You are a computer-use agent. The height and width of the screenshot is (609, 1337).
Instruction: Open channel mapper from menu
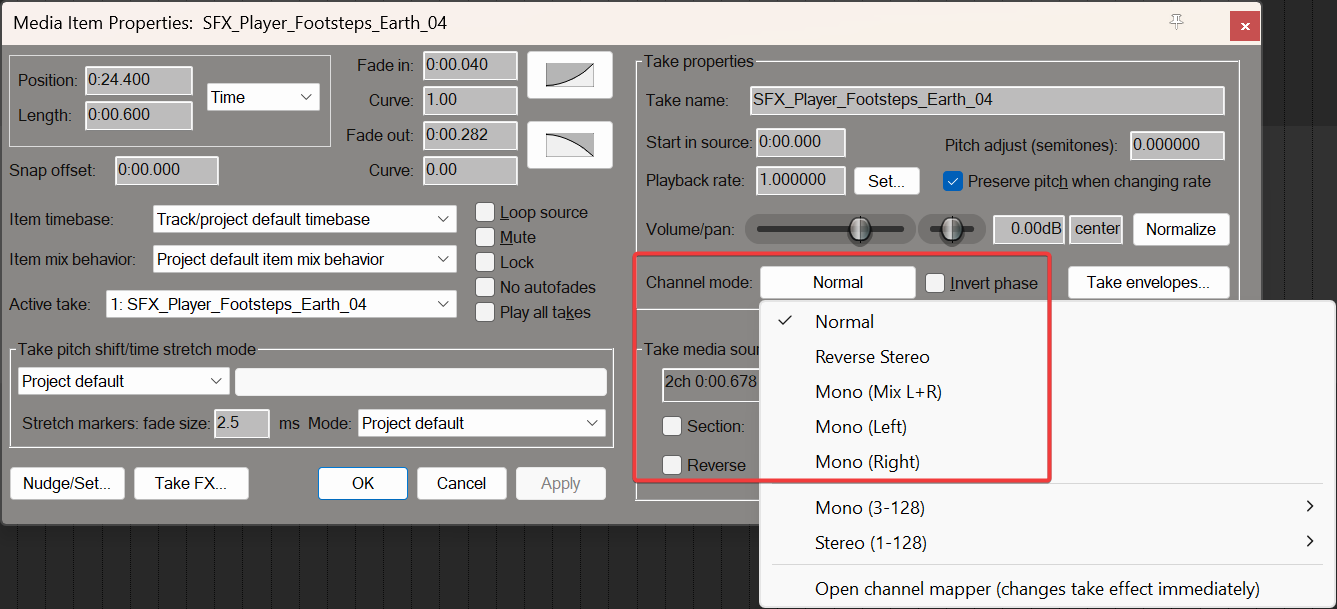[1047, 589]
